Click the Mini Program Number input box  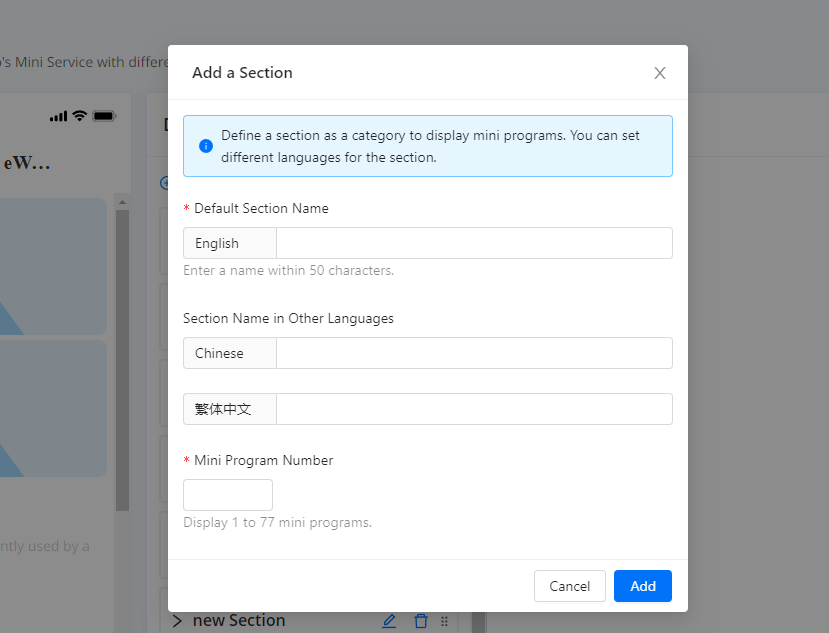[x=228, y=495]
